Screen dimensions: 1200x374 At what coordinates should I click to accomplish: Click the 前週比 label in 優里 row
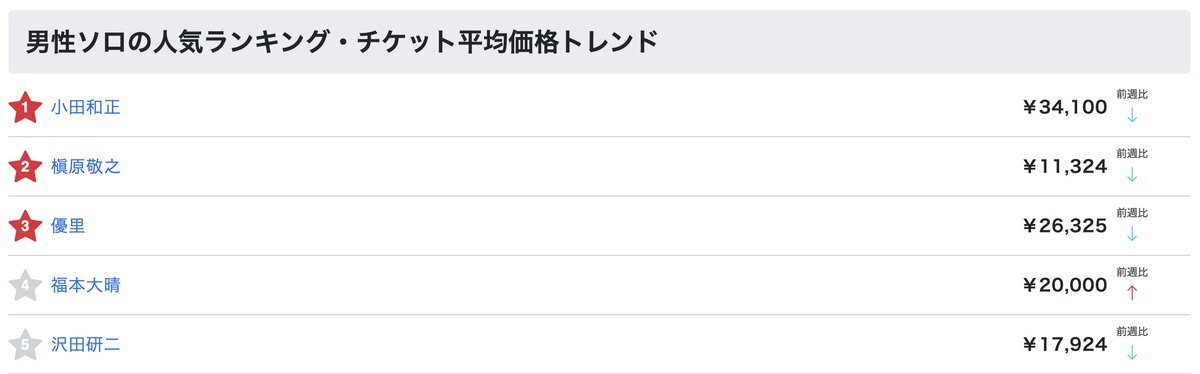1132,213
